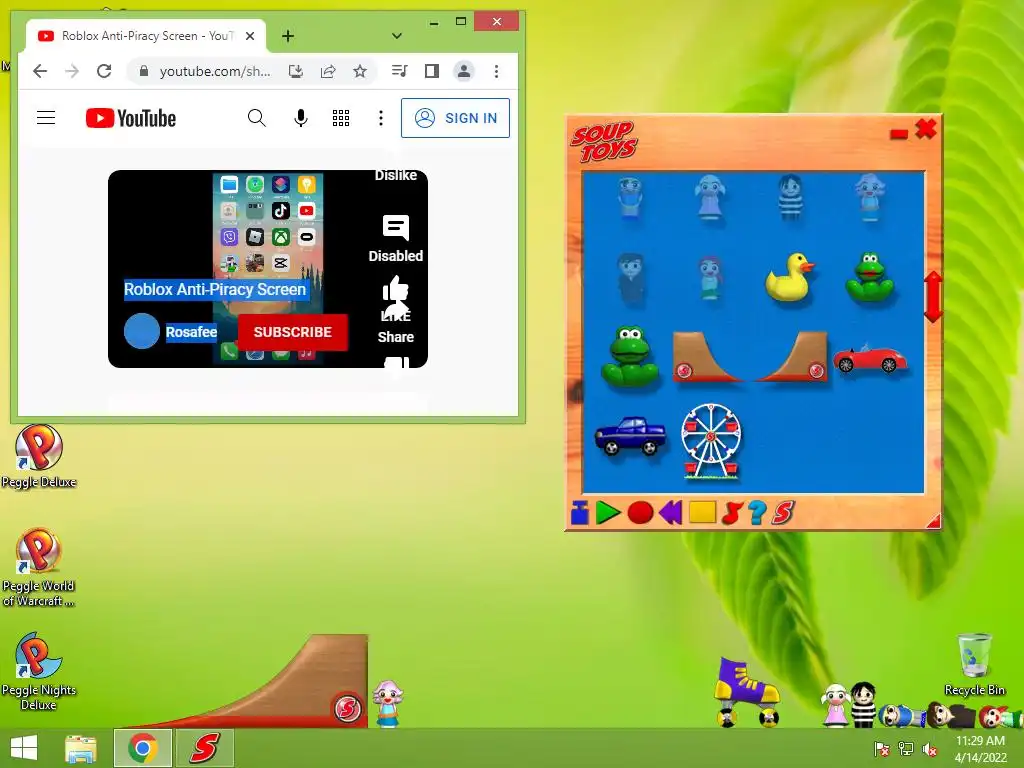Click the yellow square icon in Soup Toys
1024x768 pixels.
702,512
